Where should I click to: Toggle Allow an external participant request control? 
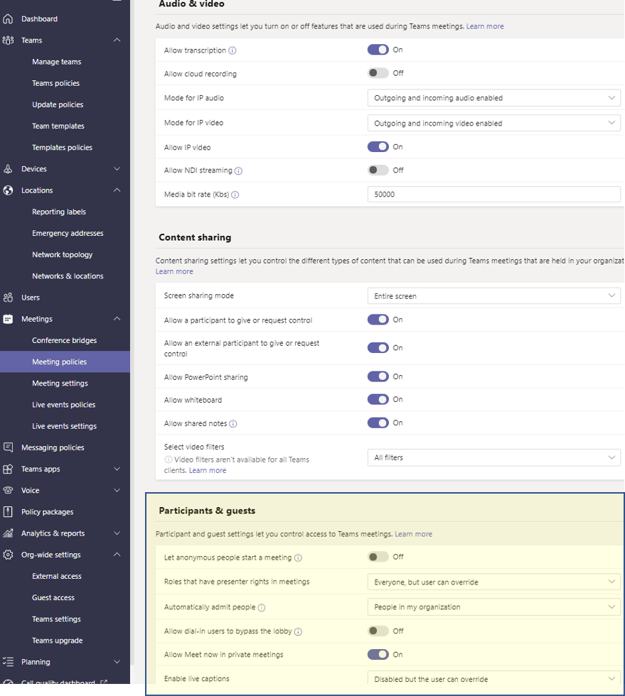tap(378, 348)
